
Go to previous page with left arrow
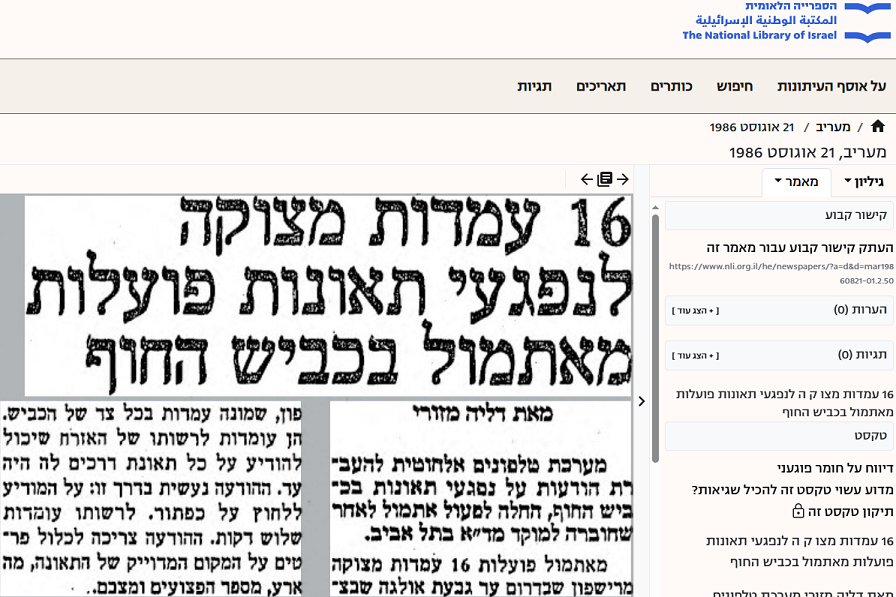pyautogui.click(x=587, y=179)
